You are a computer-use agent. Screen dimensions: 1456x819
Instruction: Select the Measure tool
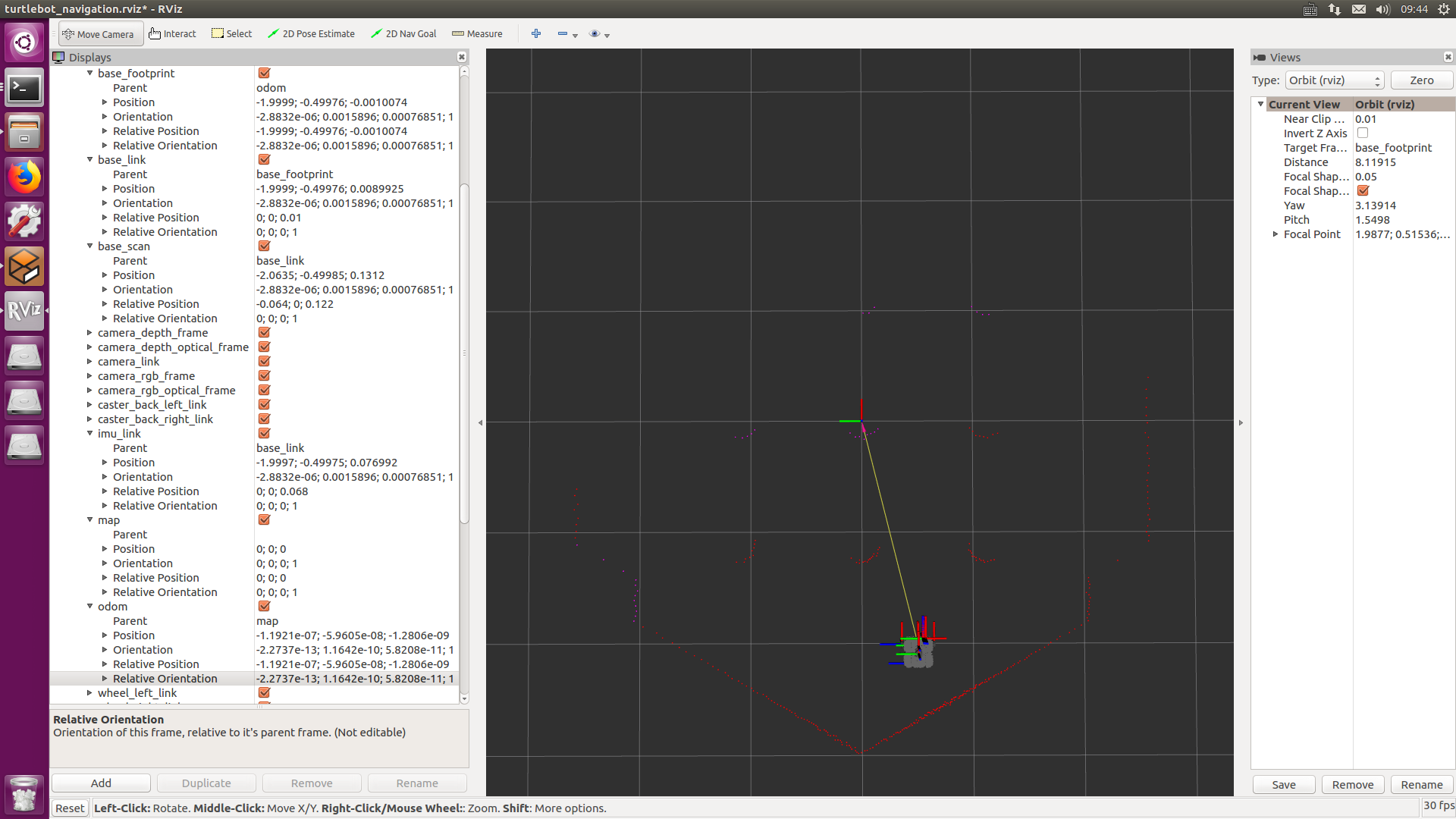click(x=477, y=34)
